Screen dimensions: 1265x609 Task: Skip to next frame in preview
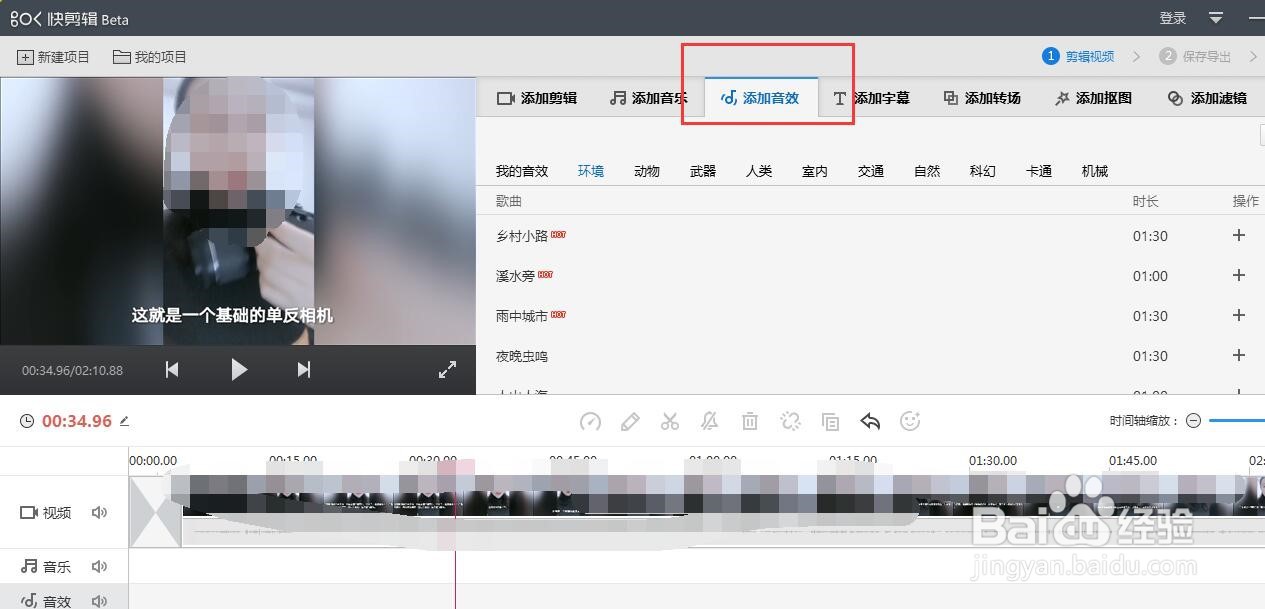(304, 370)
